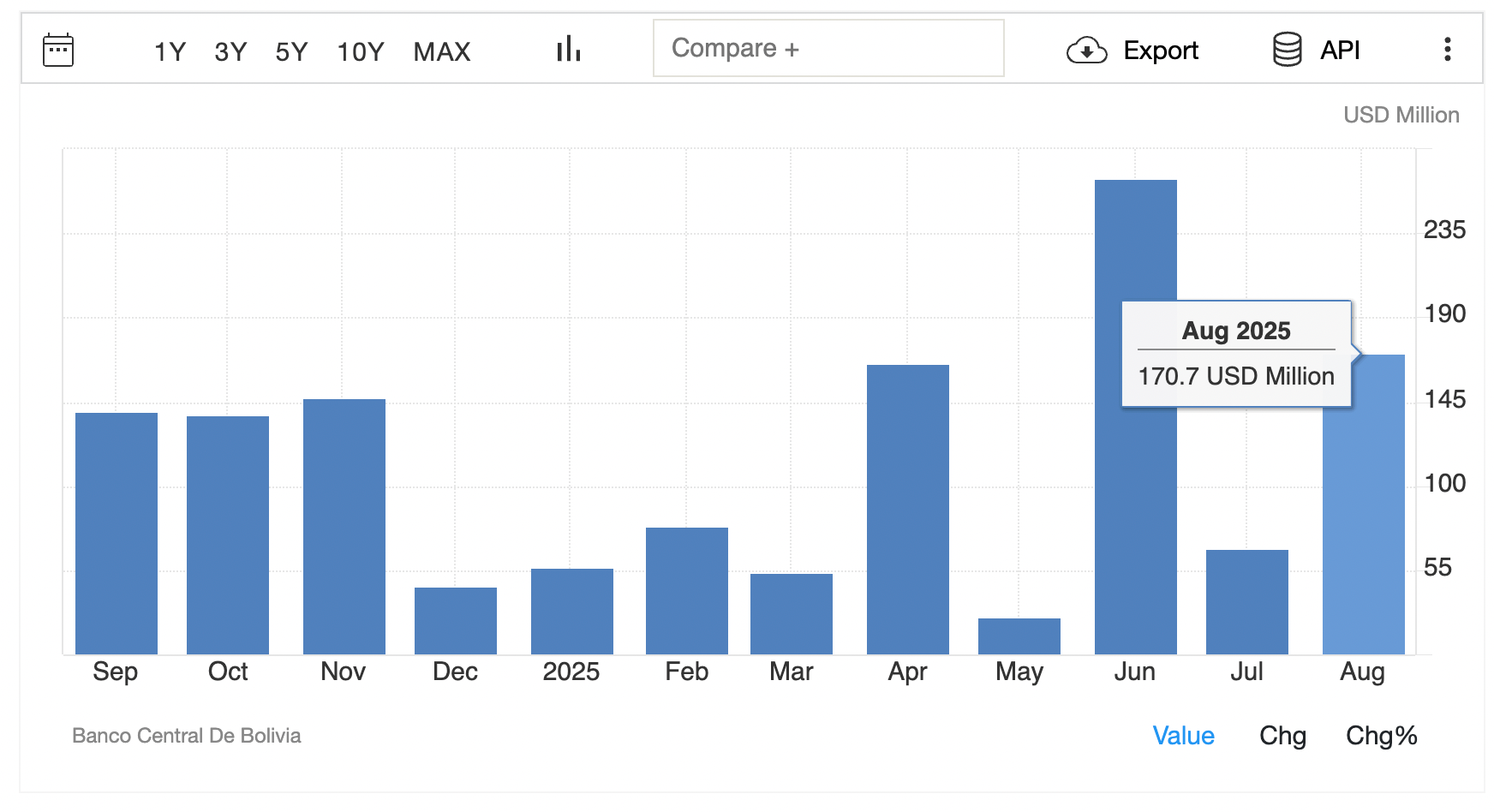Image resolution: width=1494 pixels, height=812 pixels.
Task: Select the Value view tab
Action: point(1183,736)
